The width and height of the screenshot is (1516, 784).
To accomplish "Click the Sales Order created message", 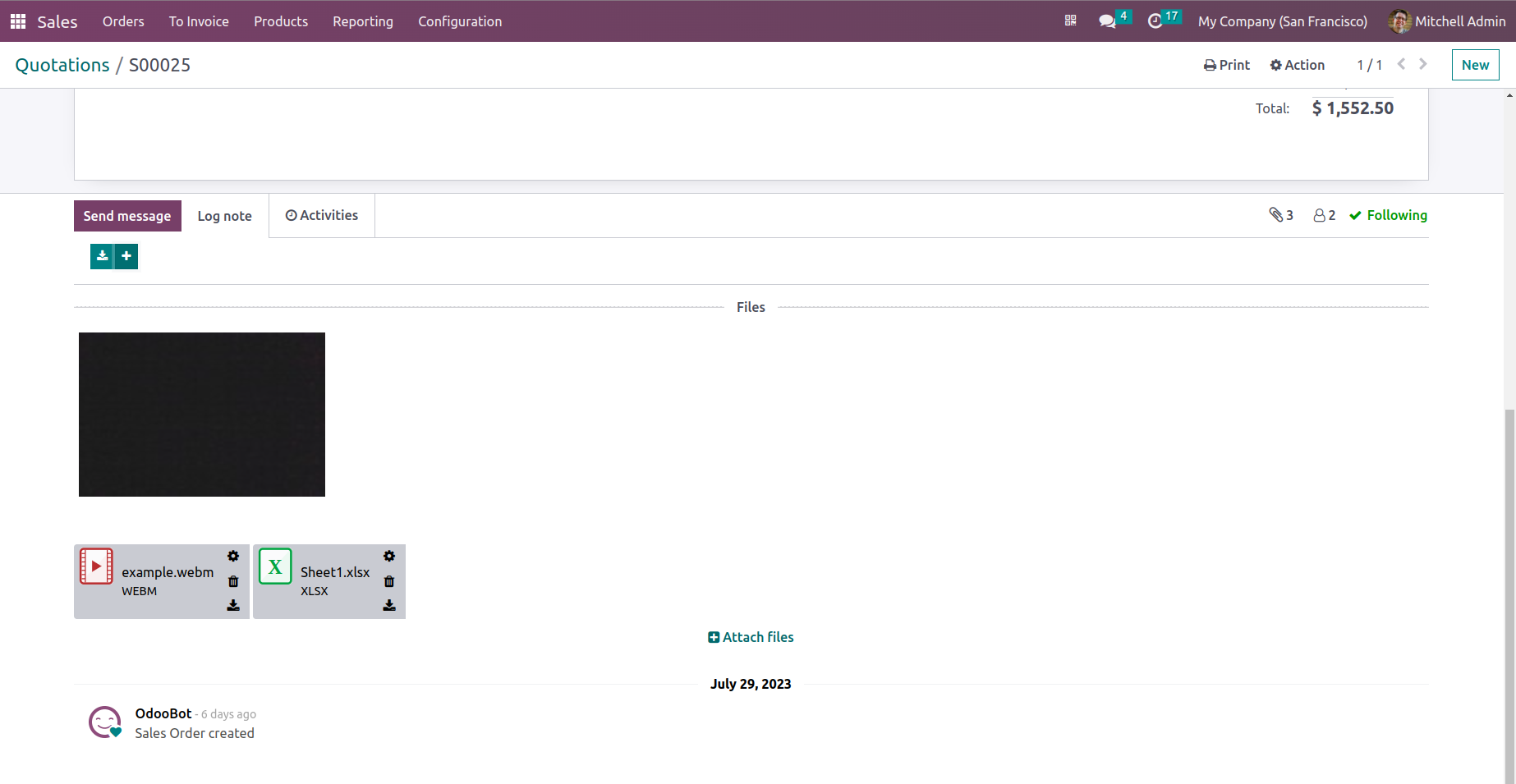I will pos(195,733).
